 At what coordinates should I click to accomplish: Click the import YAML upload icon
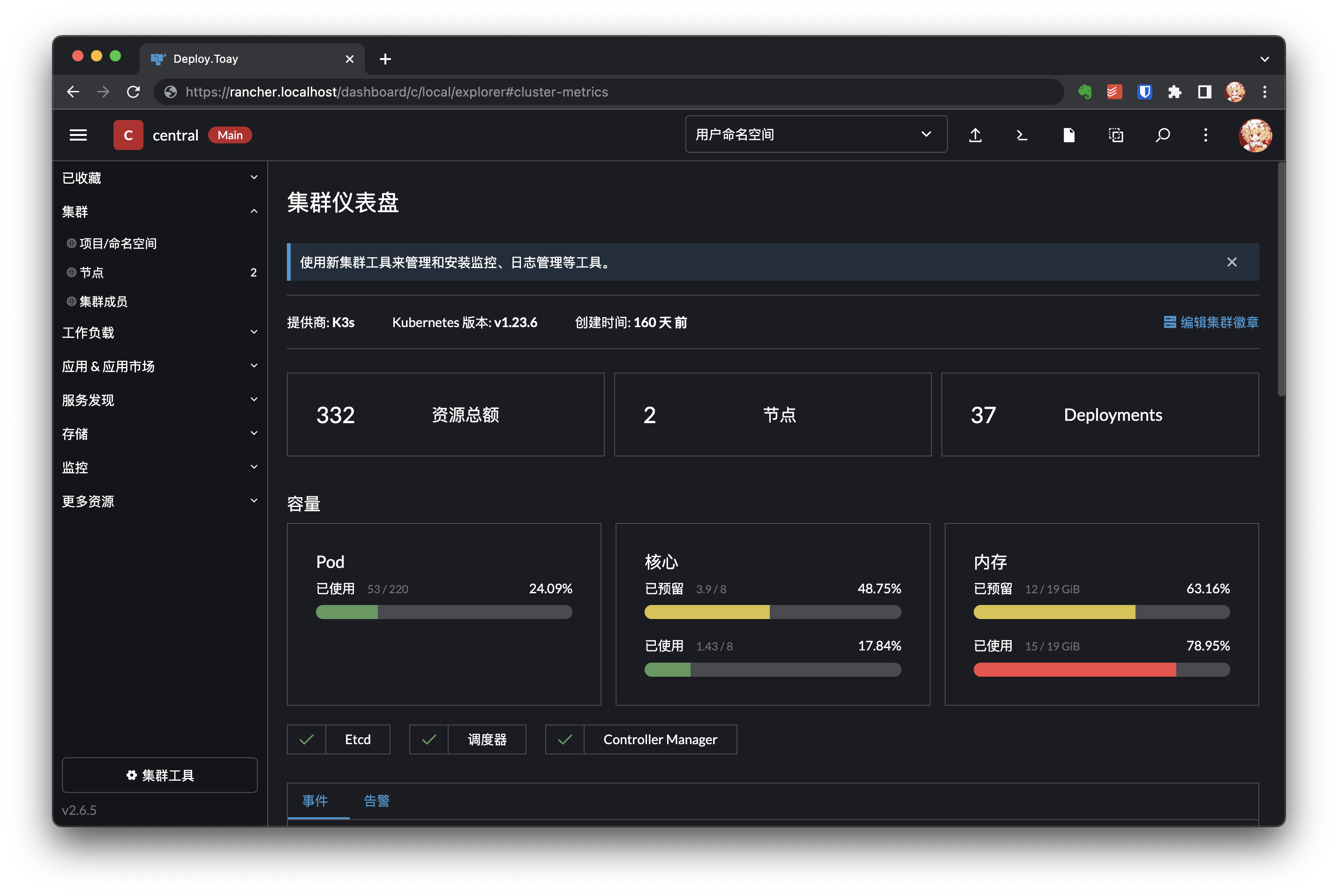coord(976,135)
